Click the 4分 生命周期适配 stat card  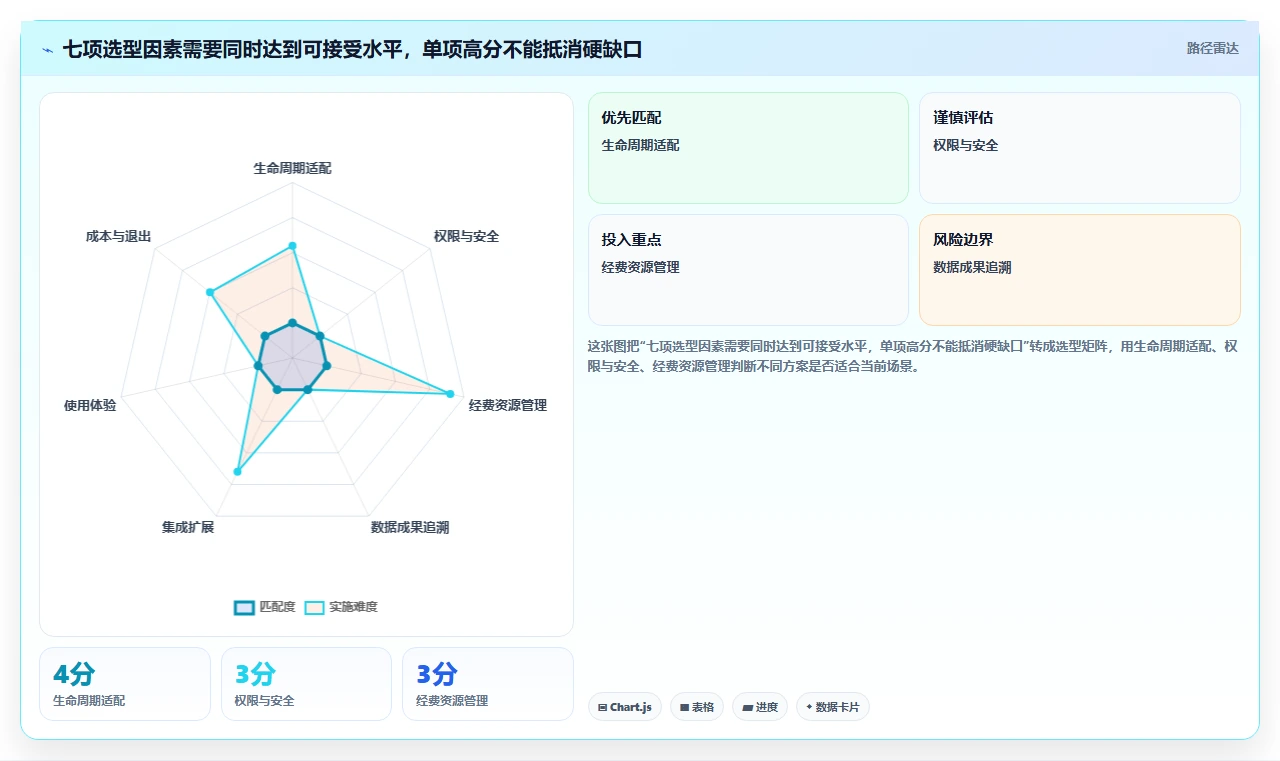click(125, 684)
